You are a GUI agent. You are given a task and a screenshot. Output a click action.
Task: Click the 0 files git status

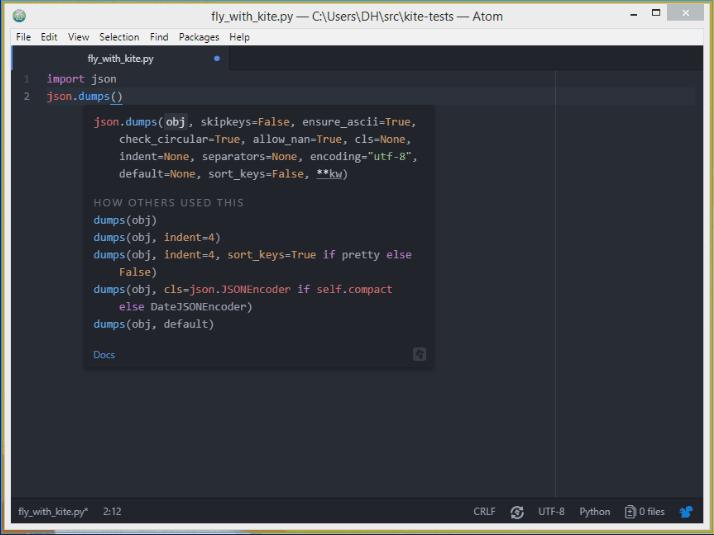pyautogui.click(x=651, y=511)
